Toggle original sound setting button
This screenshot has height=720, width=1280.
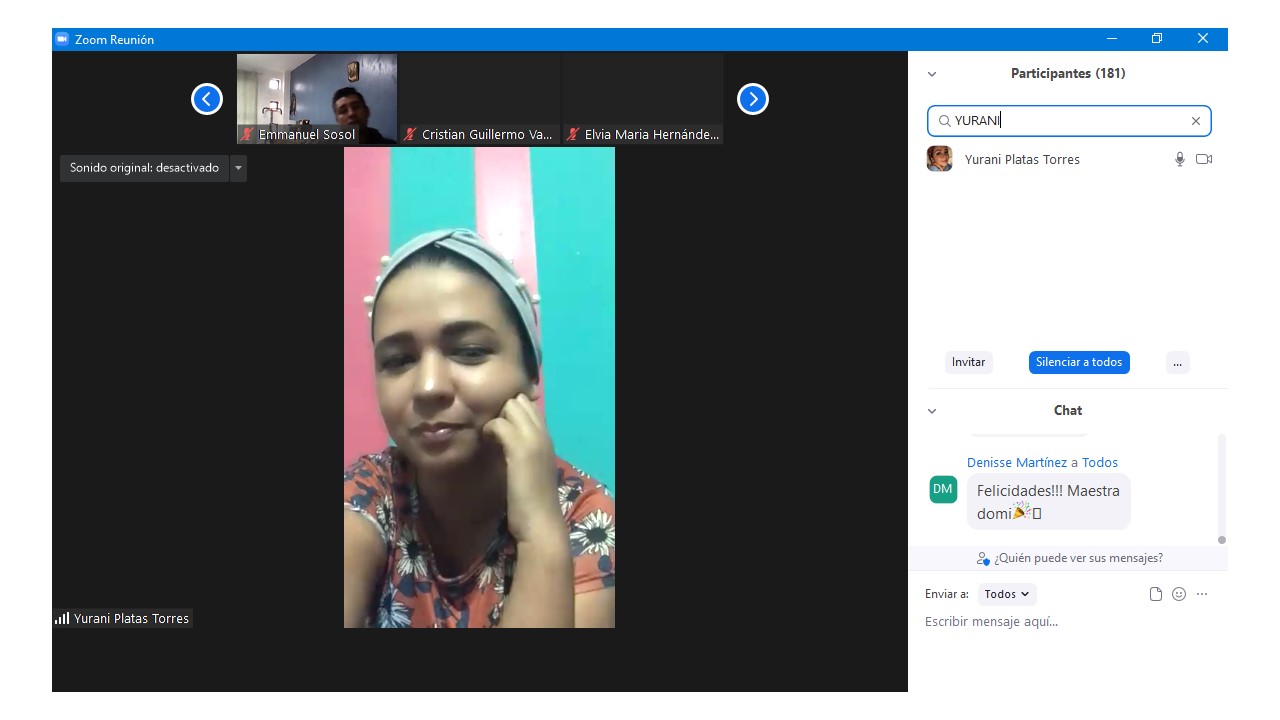click(144, 168)
